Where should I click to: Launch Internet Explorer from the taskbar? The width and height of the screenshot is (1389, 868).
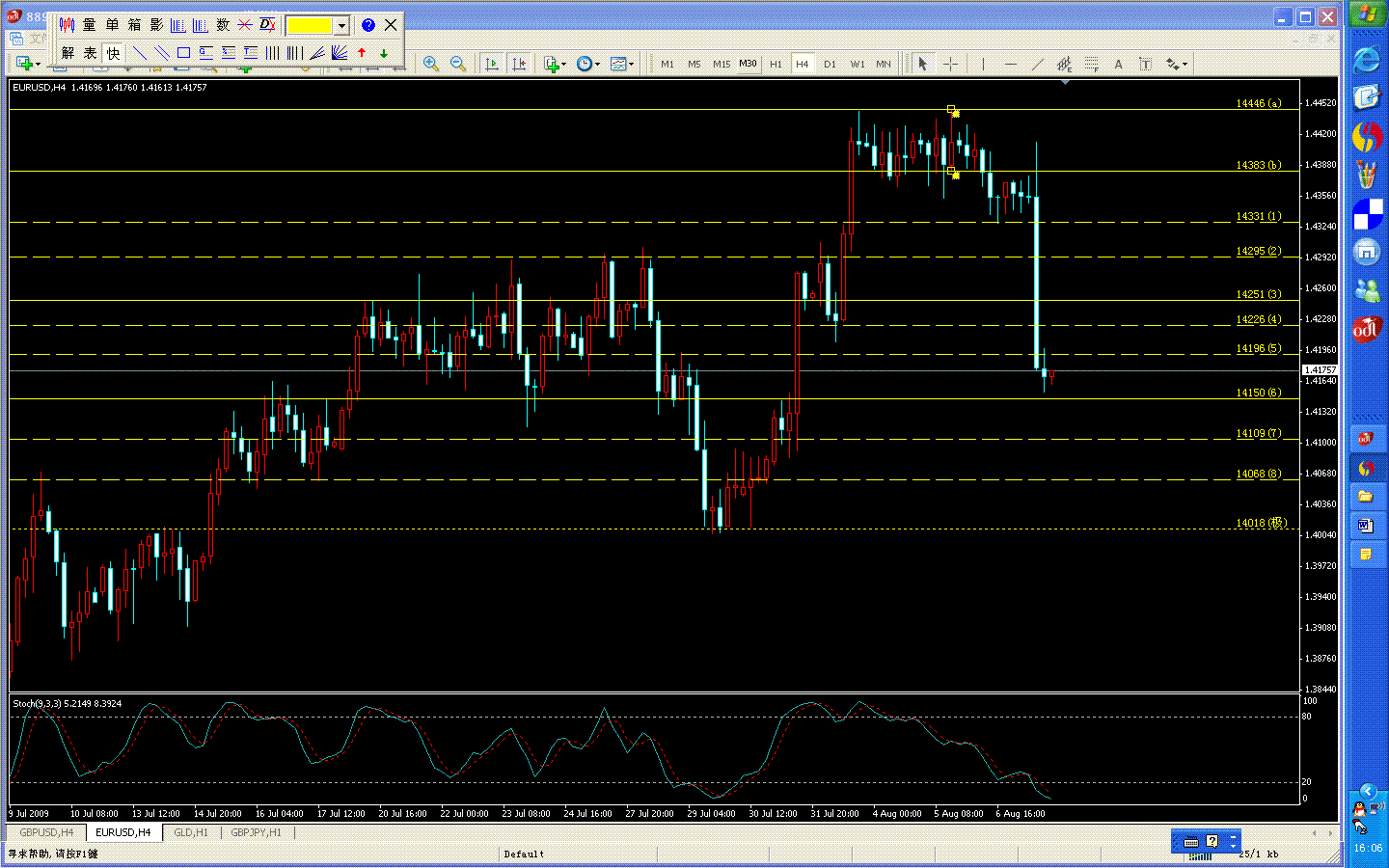point(1367,60)
